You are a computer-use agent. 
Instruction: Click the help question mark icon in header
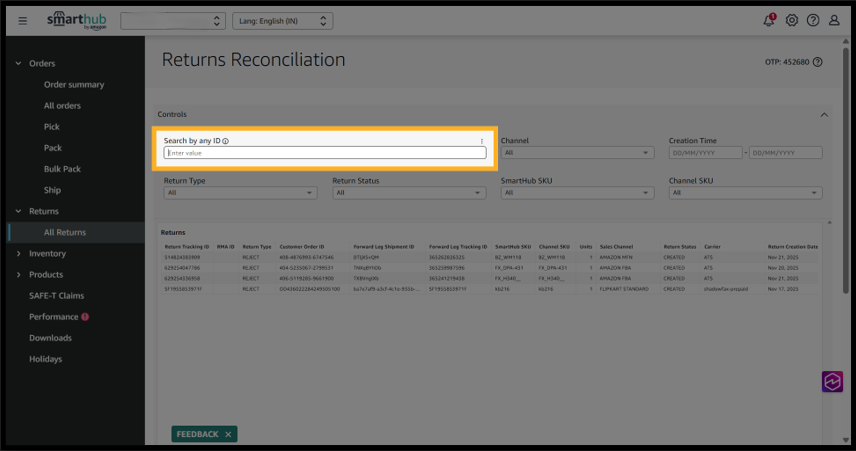coord(813,20)
